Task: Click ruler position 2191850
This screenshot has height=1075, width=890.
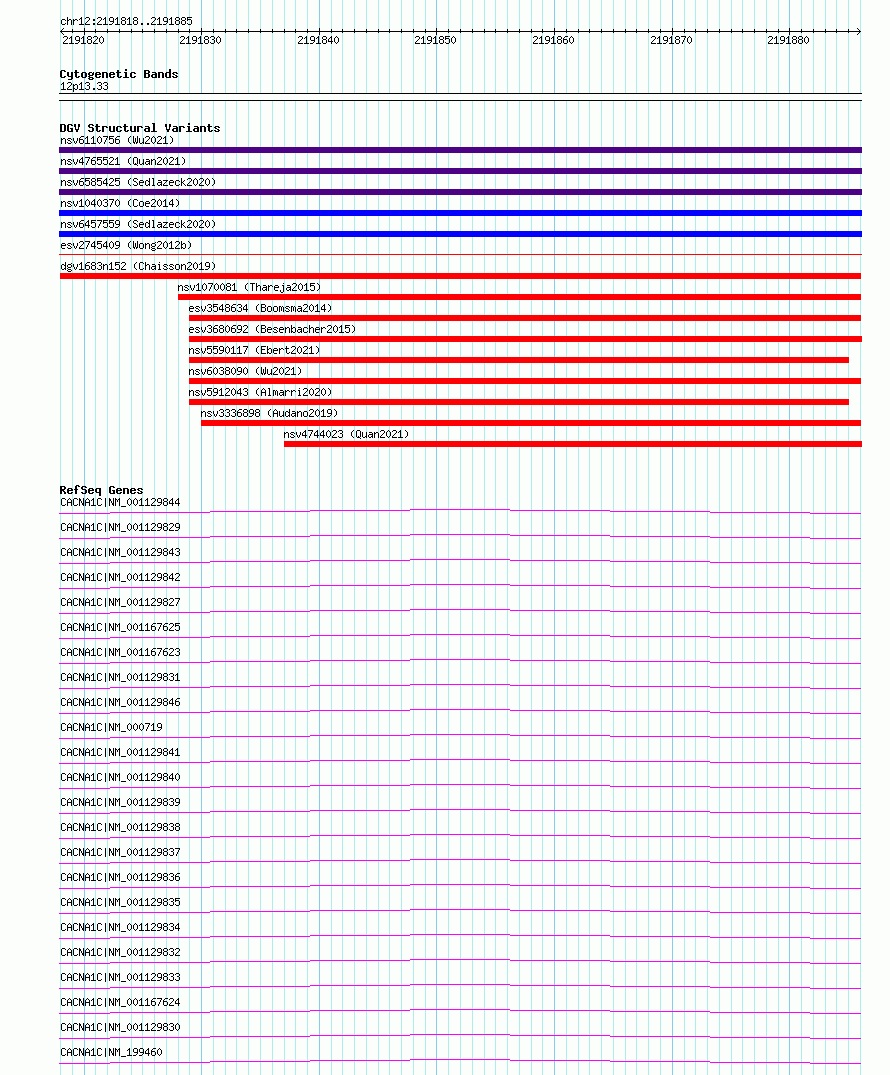Action: [x=435, y=40]
